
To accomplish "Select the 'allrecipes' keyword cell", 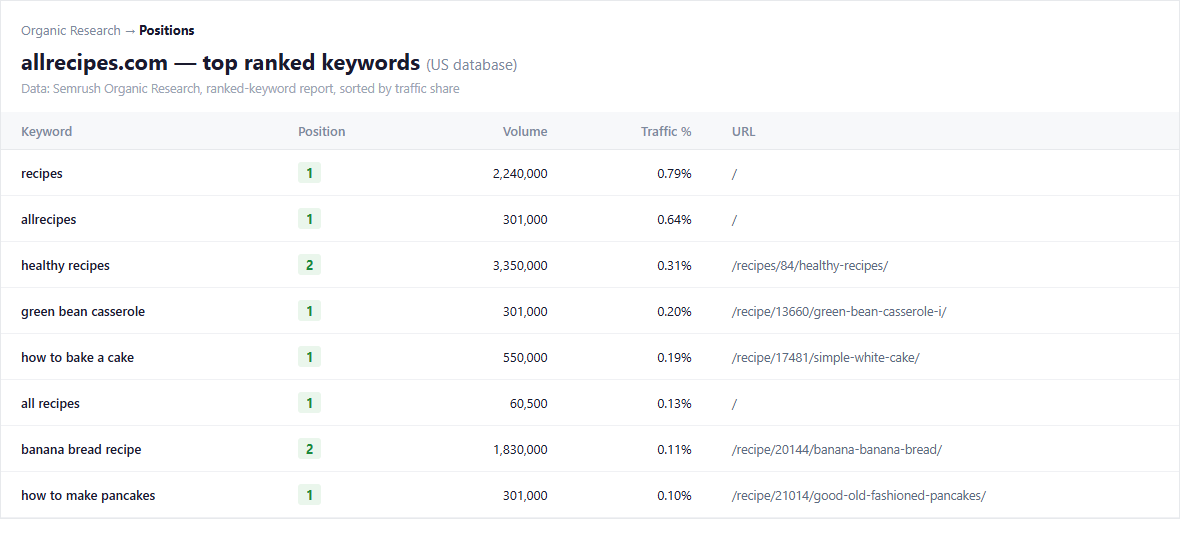I will pos(49,220).
